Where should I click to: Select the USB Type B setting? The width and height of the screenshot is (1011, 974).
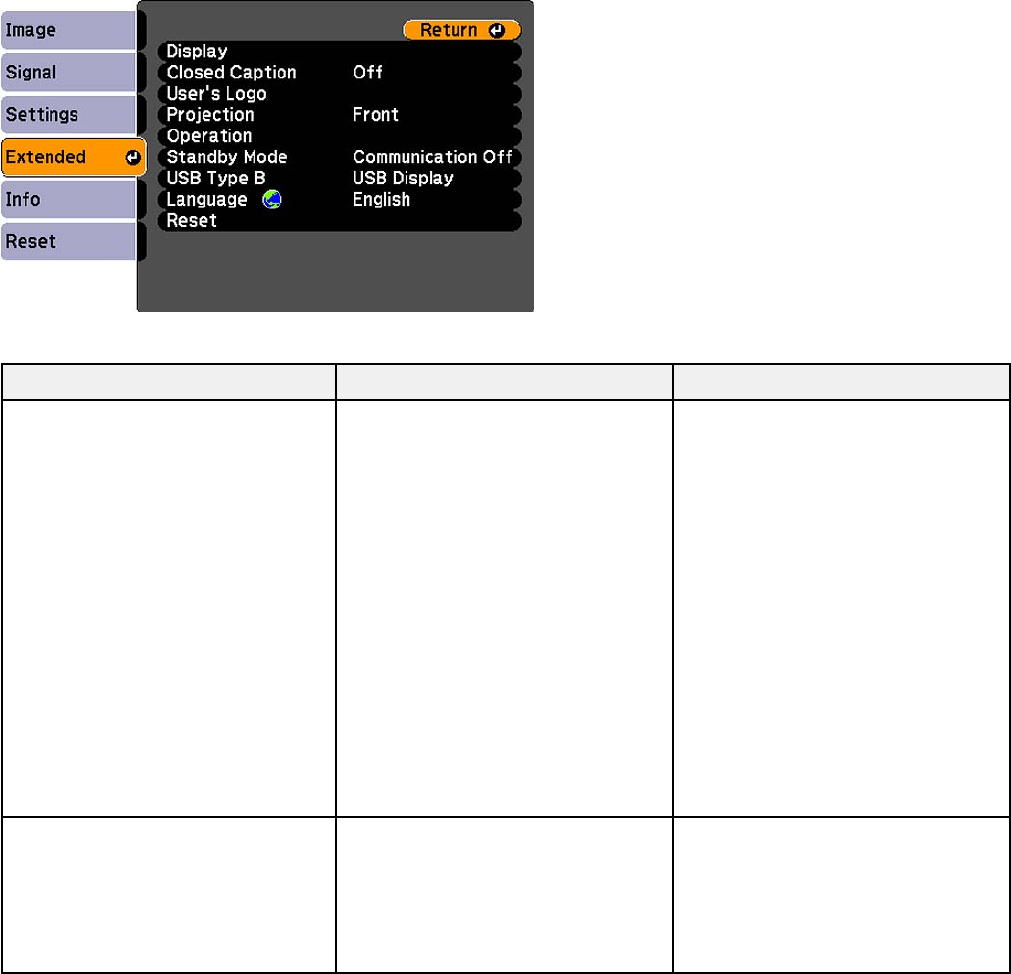click(340, 178)
